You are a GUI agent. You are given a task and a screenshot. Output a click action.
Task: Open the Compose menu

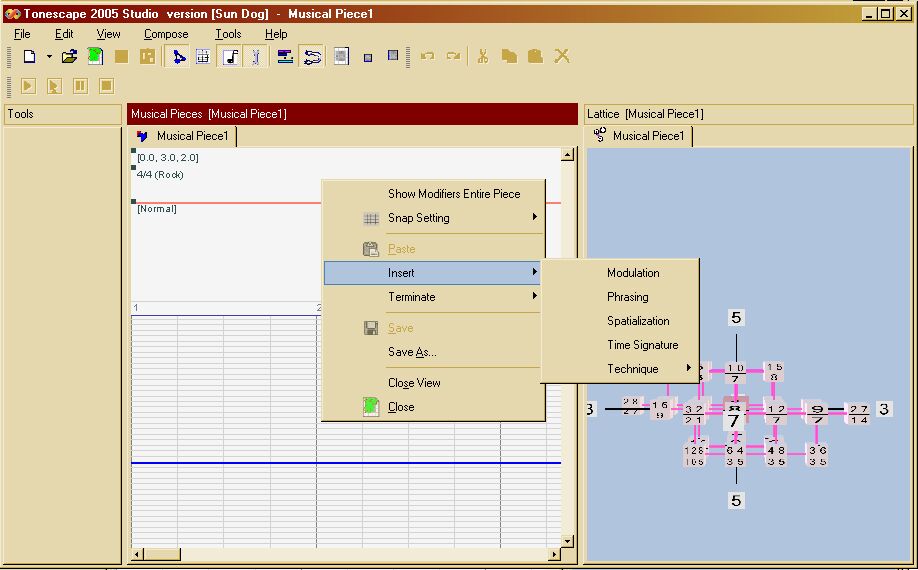(165, 34)
